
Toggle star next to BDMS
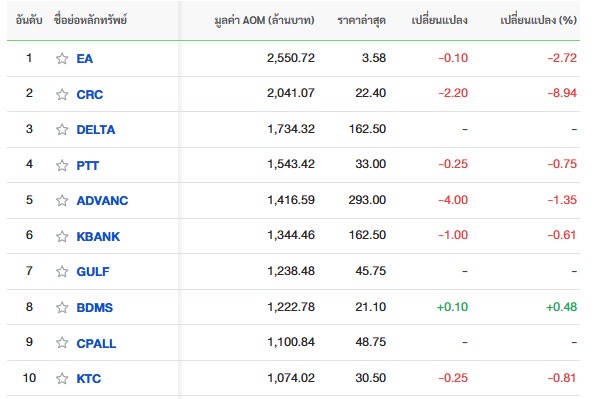pos(62,307)
